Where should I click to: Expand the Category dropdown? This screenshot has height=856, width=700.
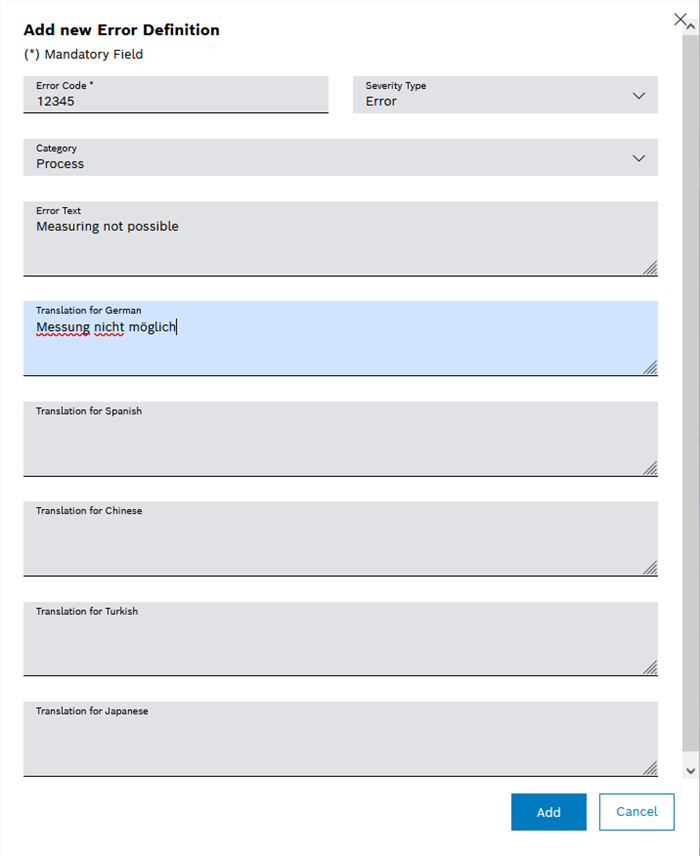(x=639, y=158)
